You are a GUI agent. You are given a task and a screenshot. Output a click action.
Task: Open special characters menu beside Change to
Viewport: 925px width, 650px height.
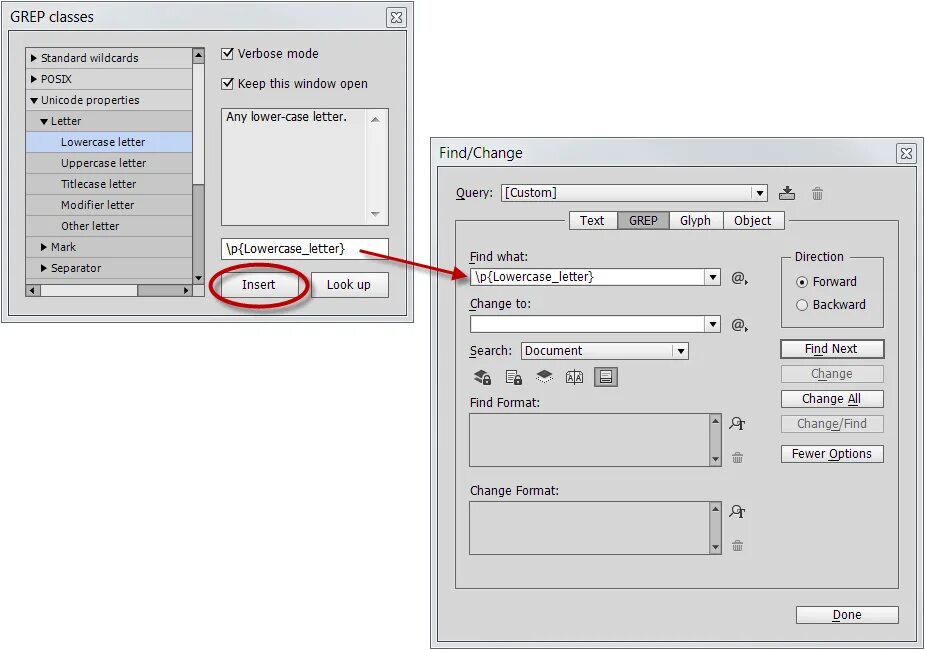[x=740, y=324]
